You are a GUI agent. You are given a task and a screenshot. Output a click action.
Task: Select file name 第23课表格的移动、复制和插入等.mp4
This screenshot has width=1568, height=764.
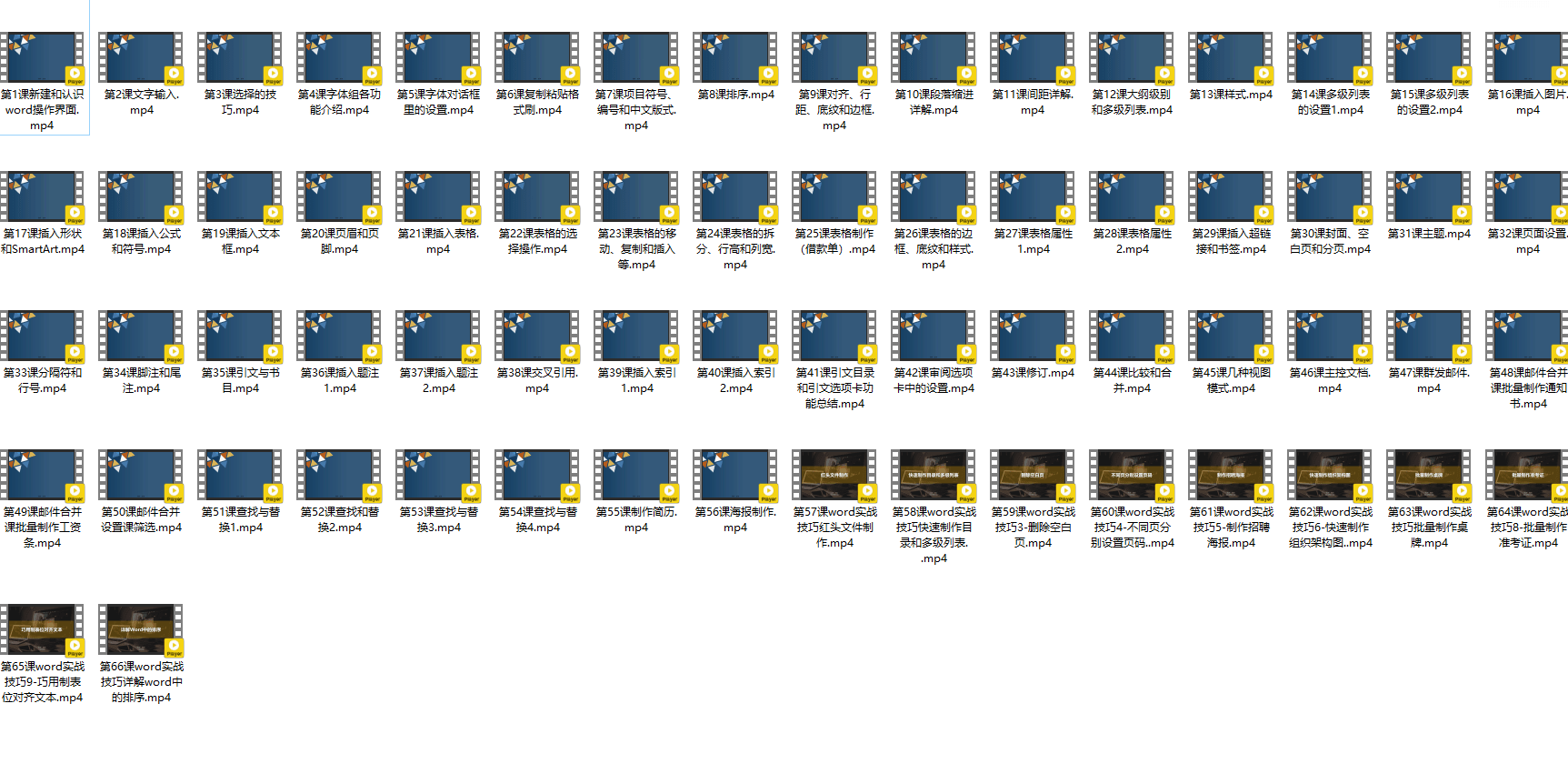(636, 249)
